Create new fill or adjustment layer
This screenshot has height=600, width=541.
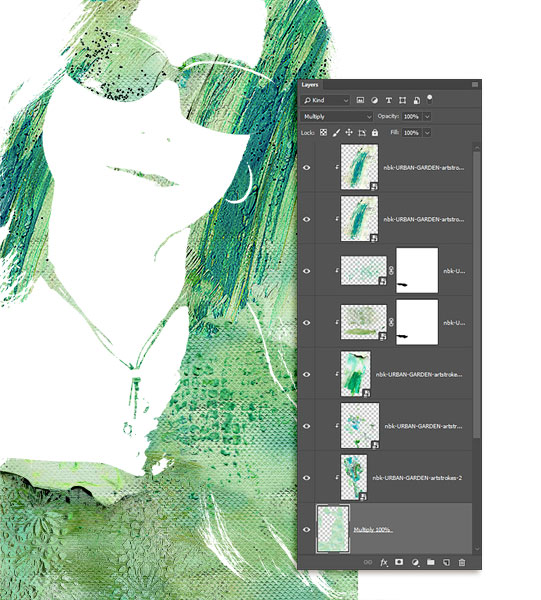click(x=415, y=562)
